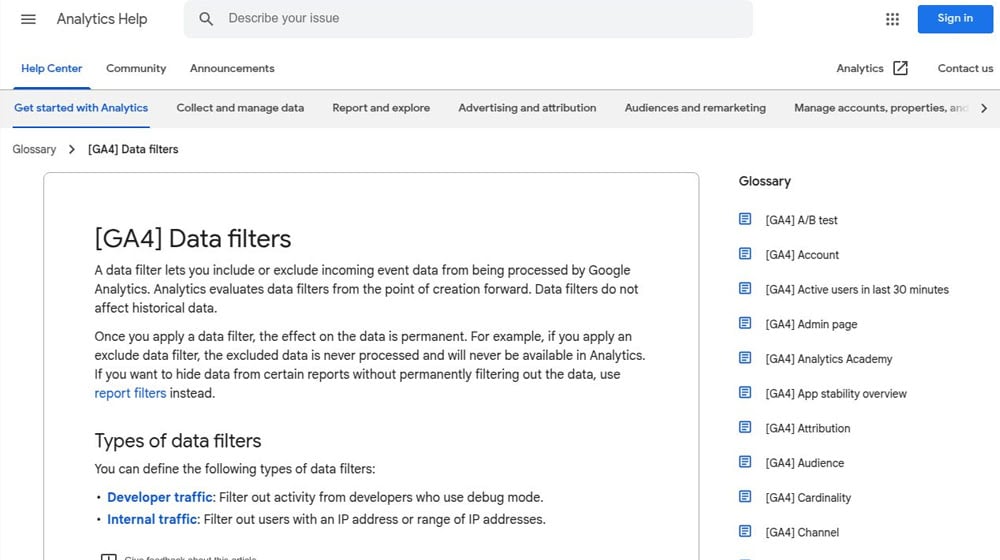The width and height of the screenshot is (1000, 560).
Task: Follow the report filters link
Action: click(x=130, y=393)
